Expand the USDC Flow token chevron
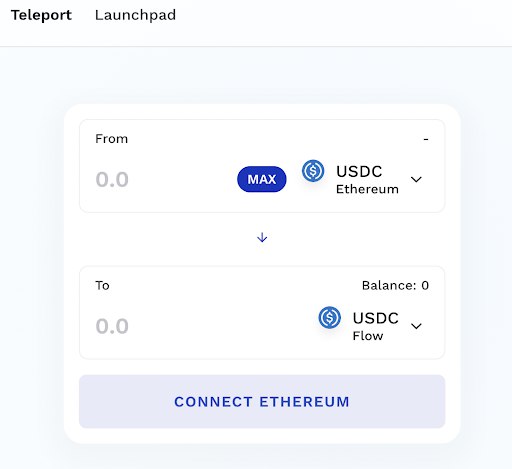 pos(416,326)
